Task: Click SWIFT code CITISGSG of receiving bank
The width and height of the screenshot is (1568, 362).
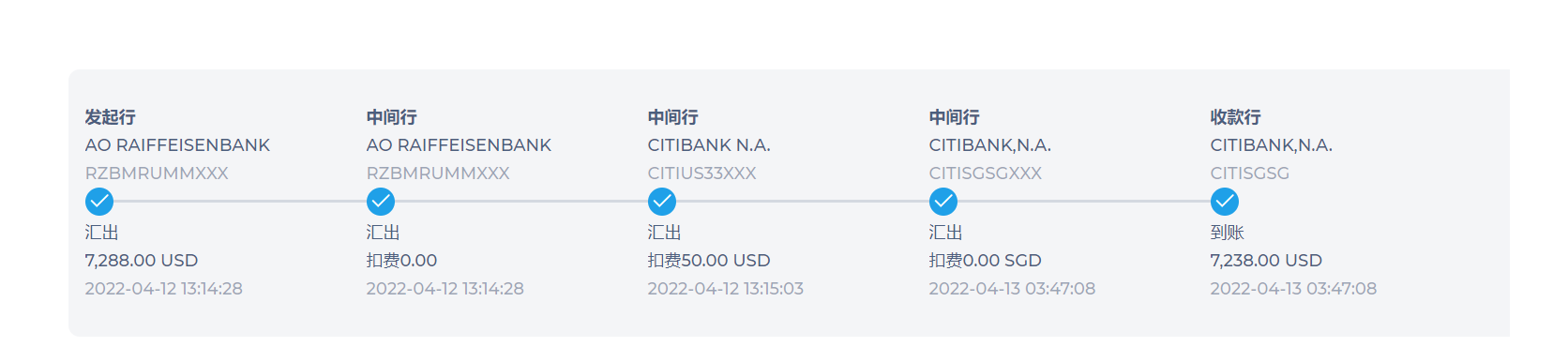Action: (x=1250, y=173)
